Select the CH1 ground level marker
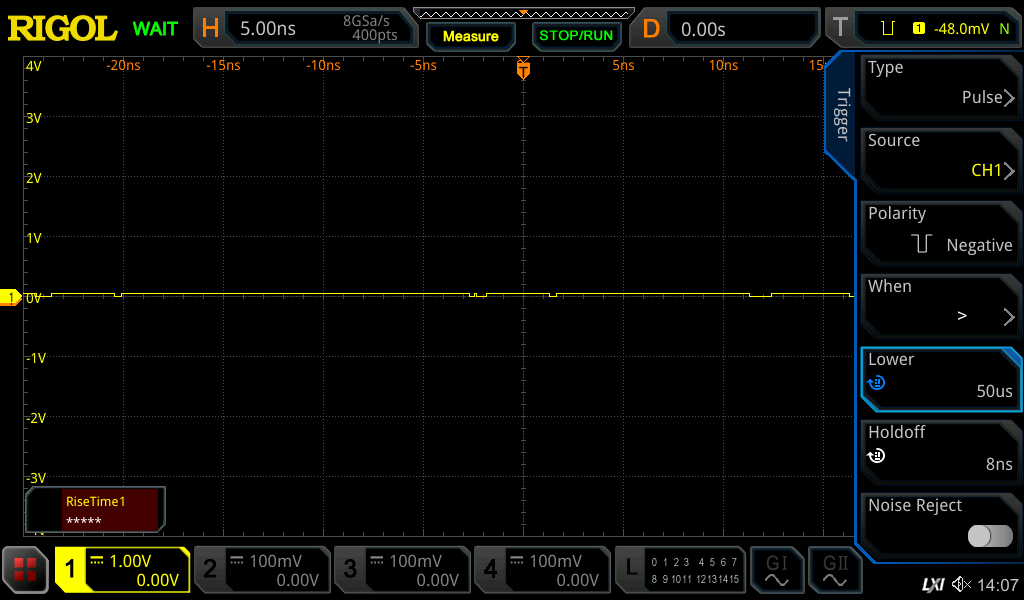The image size is (1024, 600). point(10,297)
